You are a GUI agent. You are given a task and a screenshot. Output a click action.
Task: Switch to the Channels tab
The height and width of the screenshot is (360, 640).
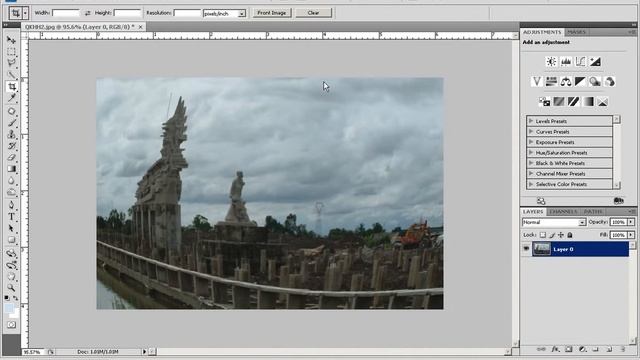coord(563,211)
